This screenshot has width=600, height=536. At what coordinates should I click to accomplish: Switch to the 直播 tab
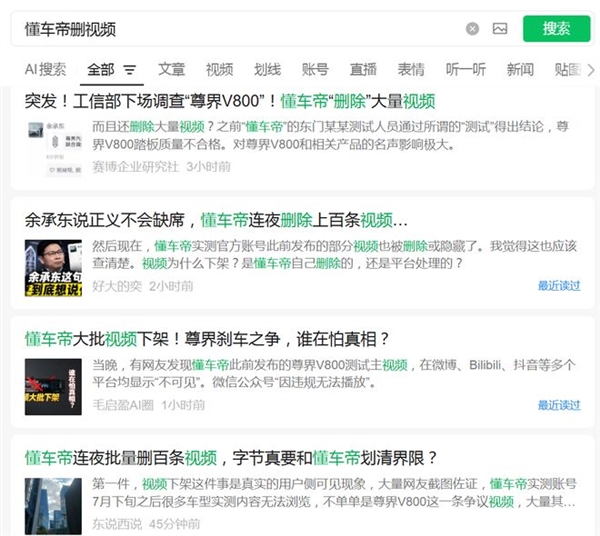pos(363,70)
